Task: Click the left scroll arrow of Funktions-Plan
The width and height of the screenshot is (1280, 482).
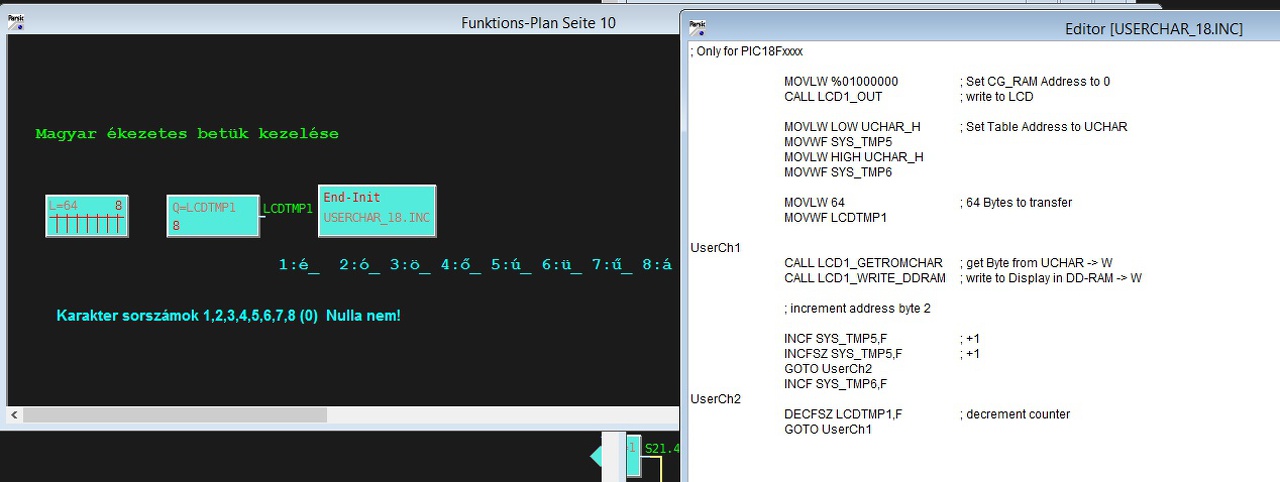Action: (13, 414)
